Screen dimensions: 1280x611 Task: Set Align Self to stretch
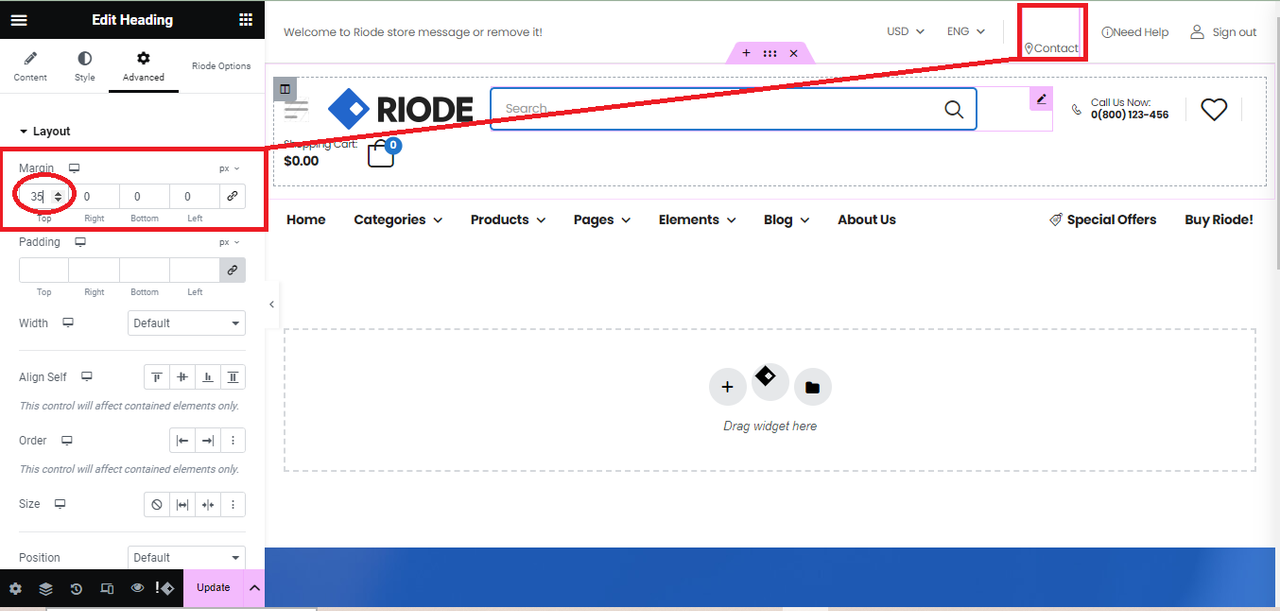(x=233, y=377)
